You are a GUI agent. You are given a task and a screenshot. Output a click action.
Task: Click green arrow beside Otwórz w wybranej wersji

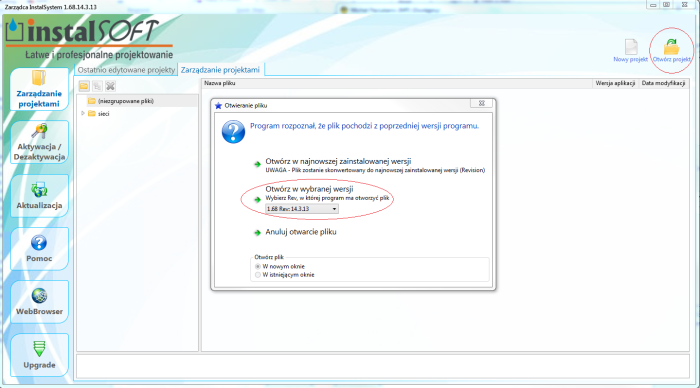pyautogui.click(x=258, y=200)
